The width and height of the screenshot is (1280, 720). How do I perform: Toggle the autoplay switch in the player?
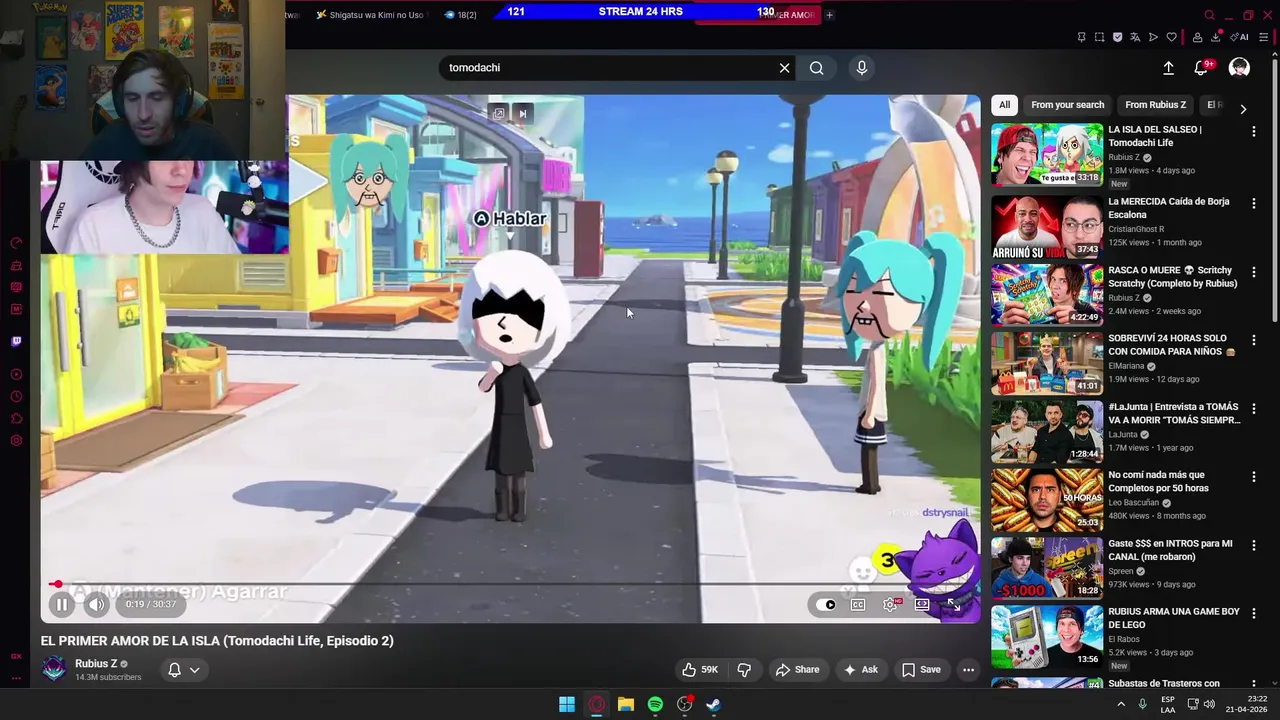[x=826, y=604]
